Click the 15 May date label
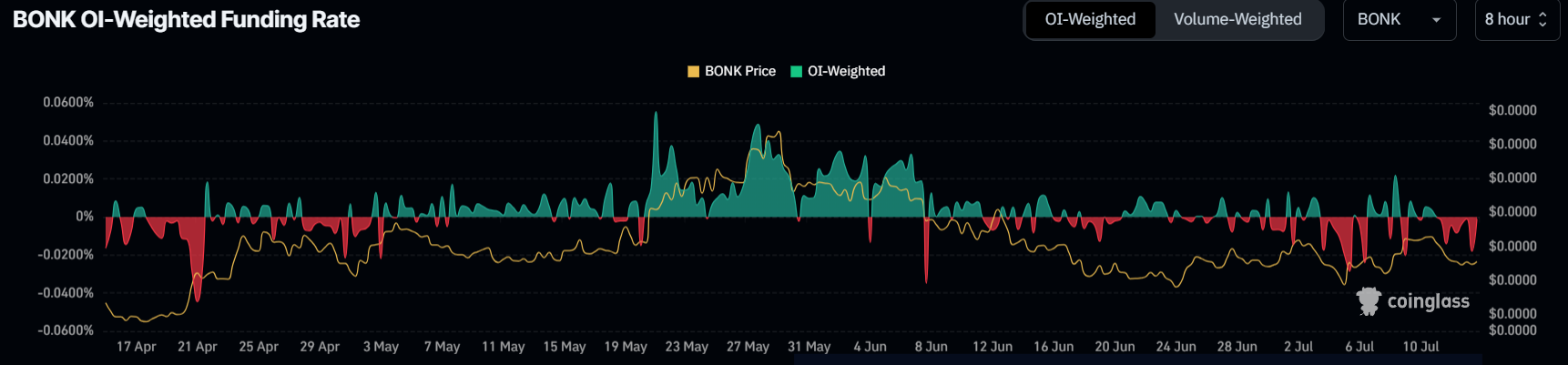Viewport: 1568px width, 365px height. pos(565,347)
